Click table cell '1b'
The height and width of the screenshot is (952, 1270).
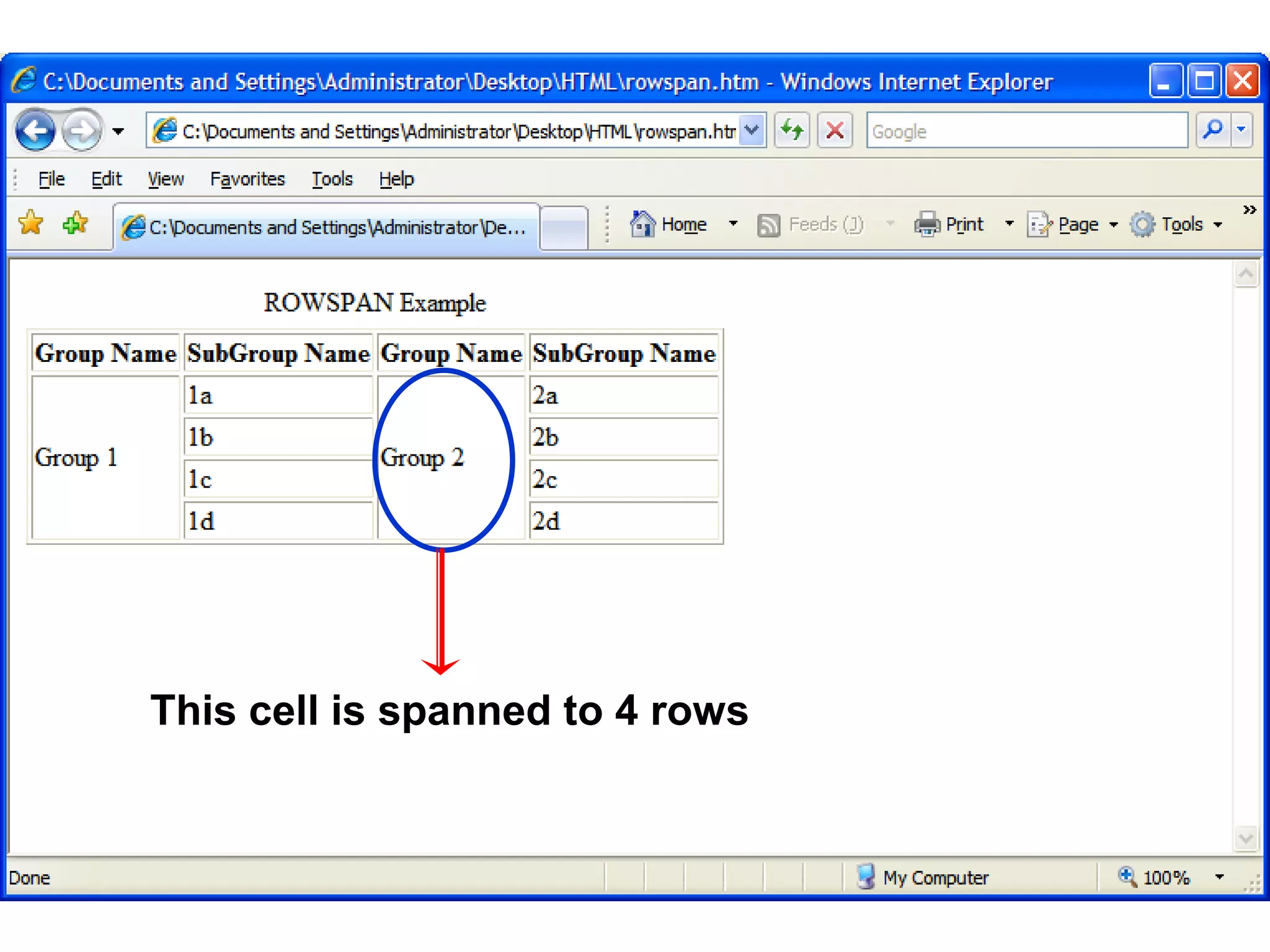tap(278, 437)
